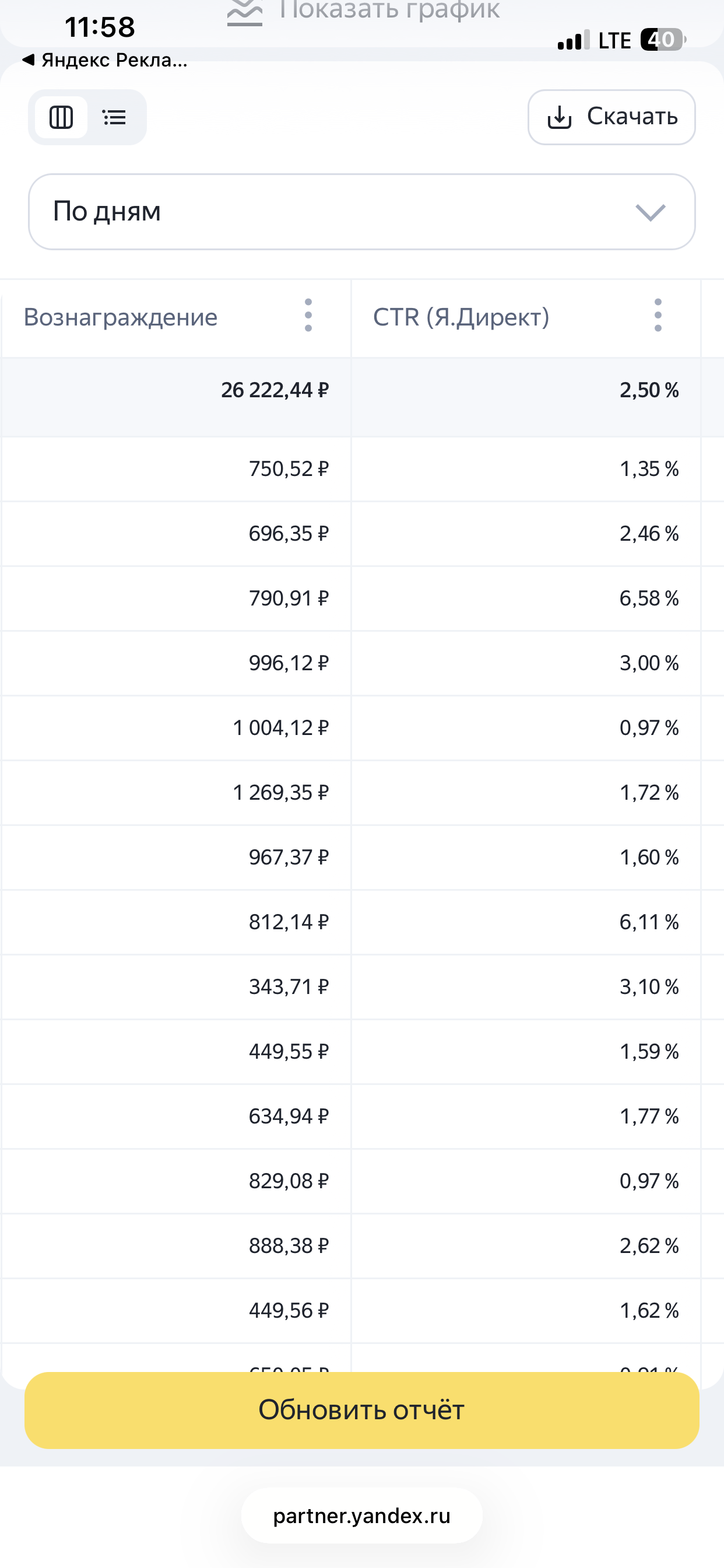
Task: Go back to Яндекс Реклама app
Action: 105,60
